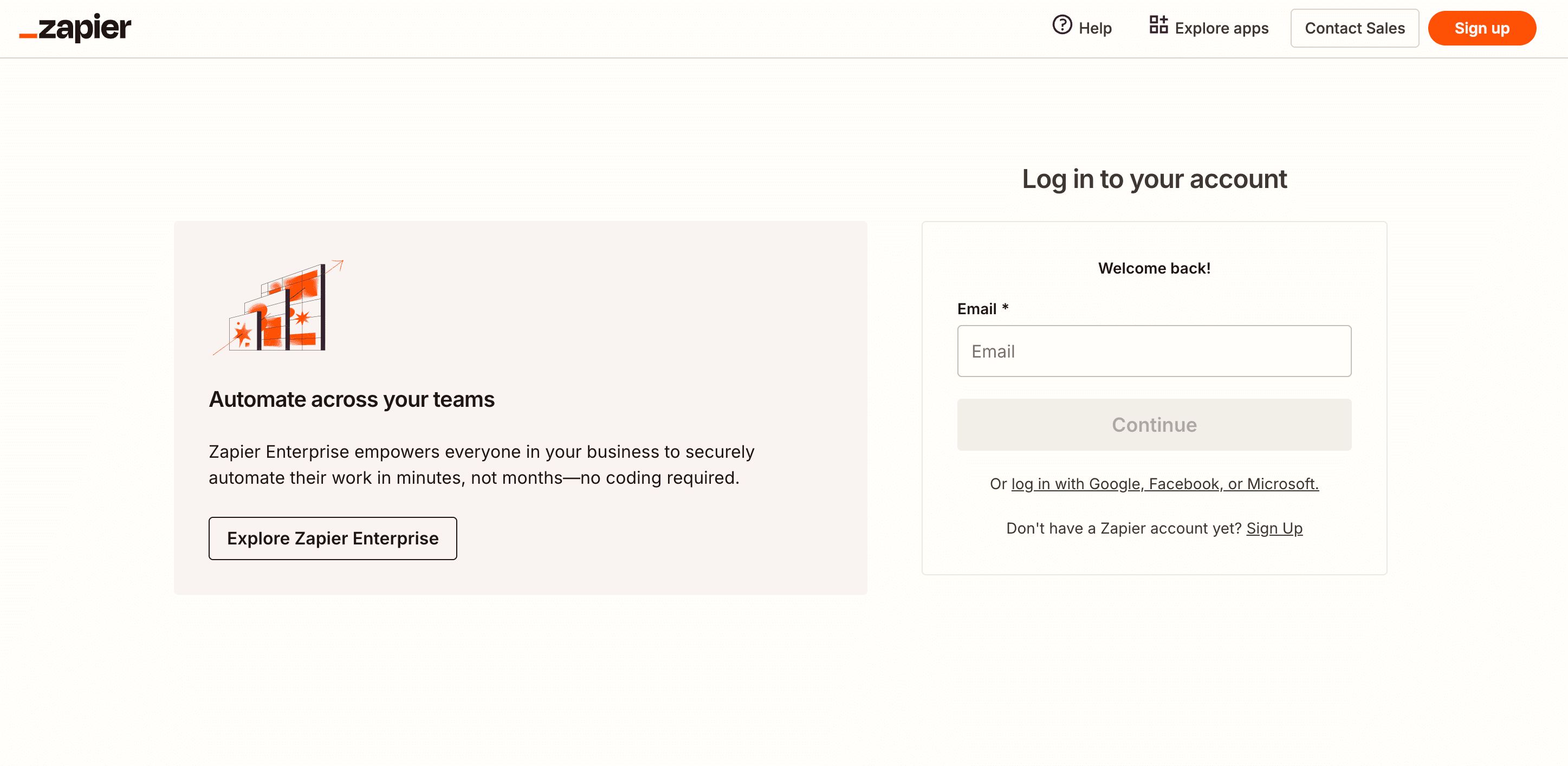The image size is (1568, 766).
Task: Open Explore Zapier Enterprise
Action: pyautogui.click(x=332, y=538)
